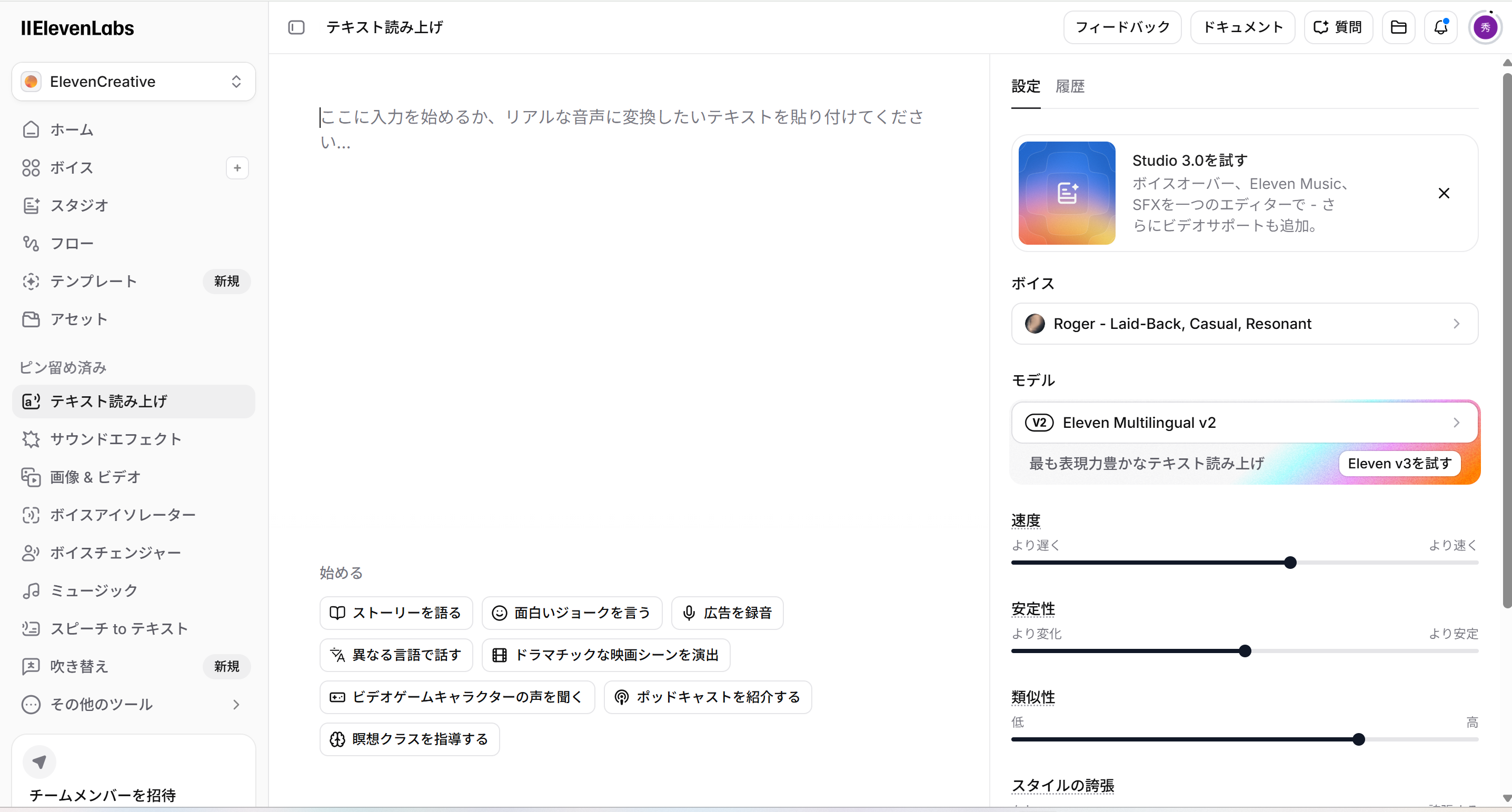Click the フィードバック button

click(1122, 27)
